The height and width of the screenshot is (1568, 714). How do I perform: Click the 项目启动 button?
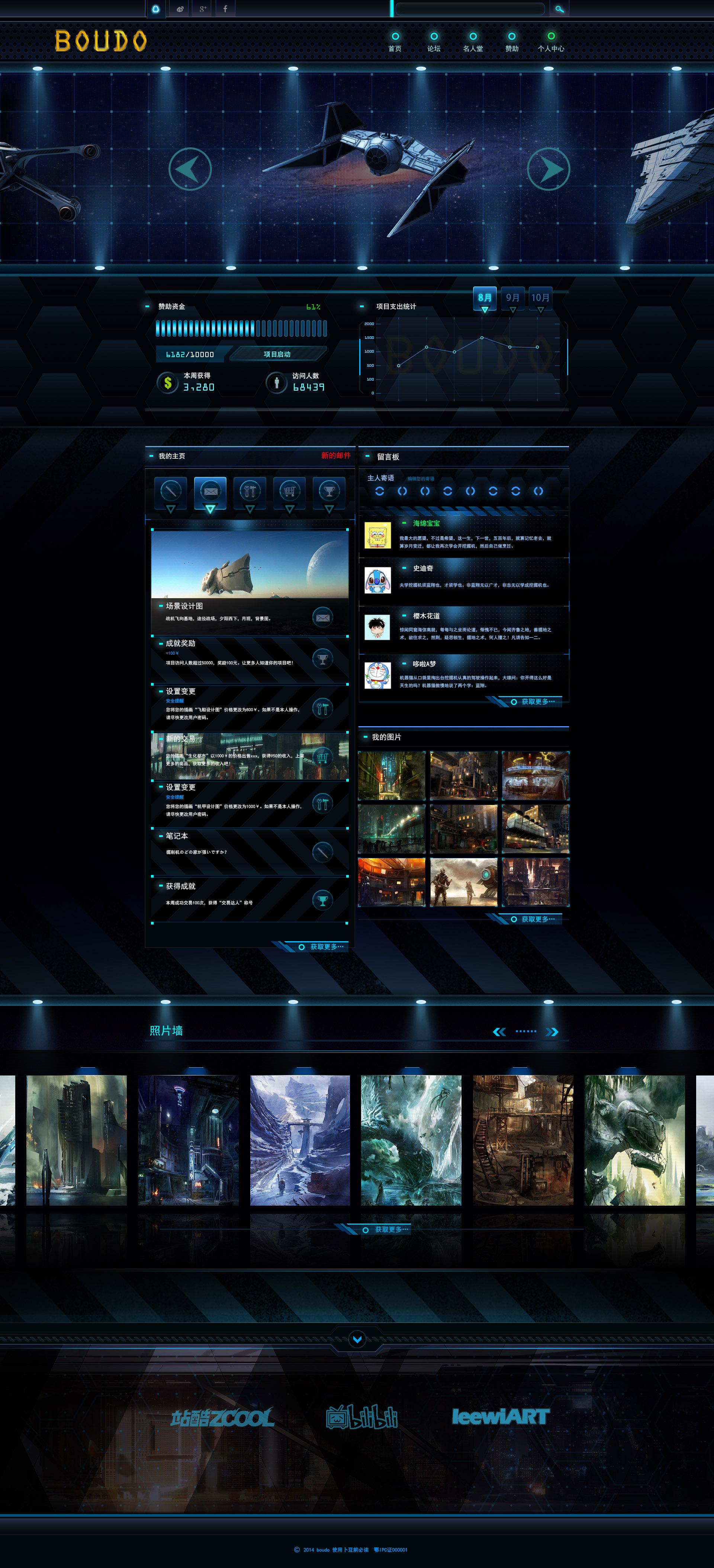[277, 354]
